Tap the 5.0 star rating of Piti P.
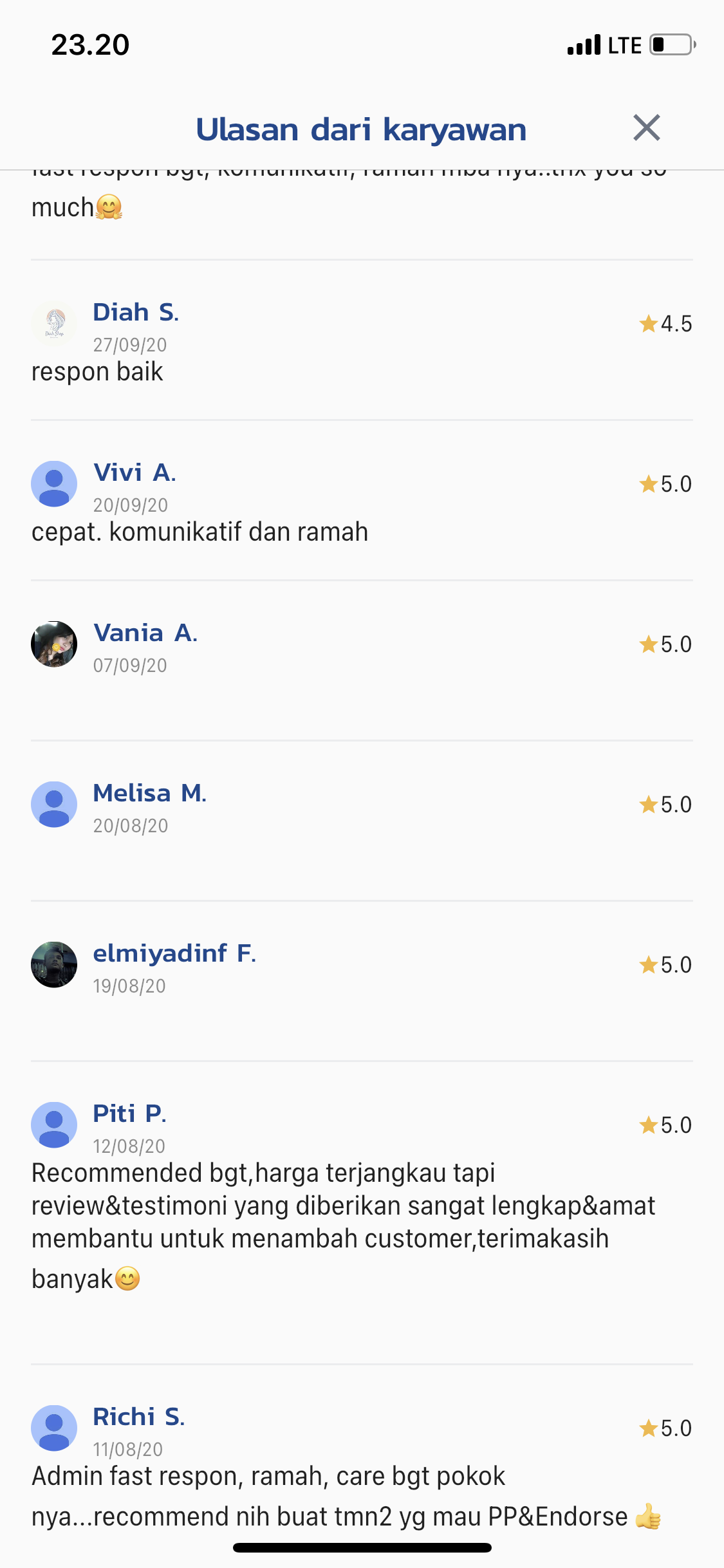724x1568 pixels. pyautogui.click(x=665, y=1125)
